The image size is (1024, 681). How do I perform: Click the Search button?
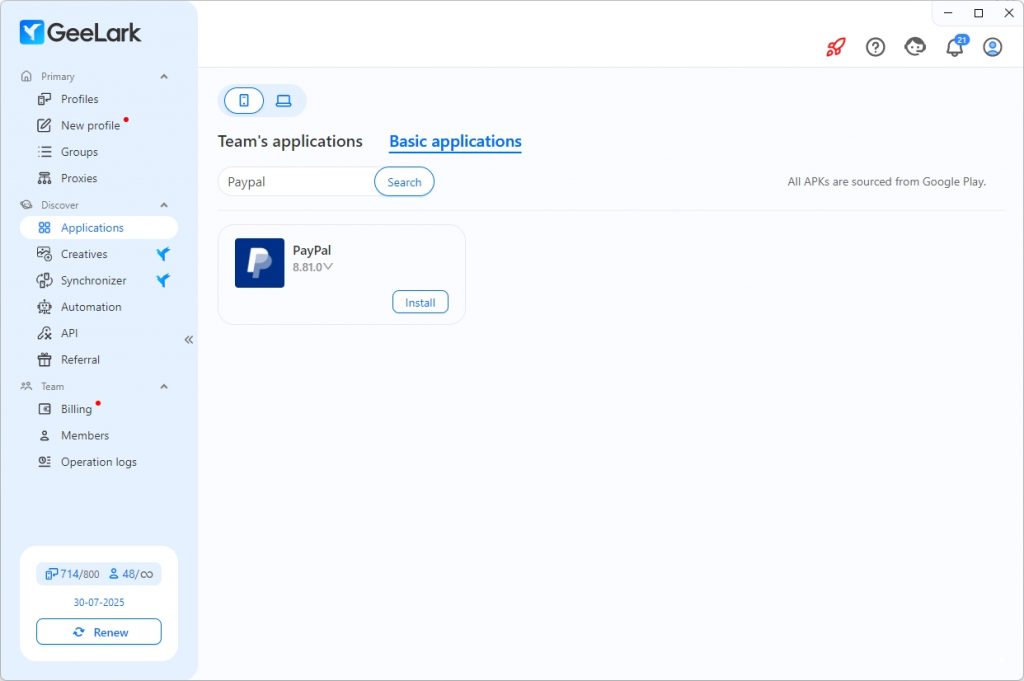tap(404, 182)
